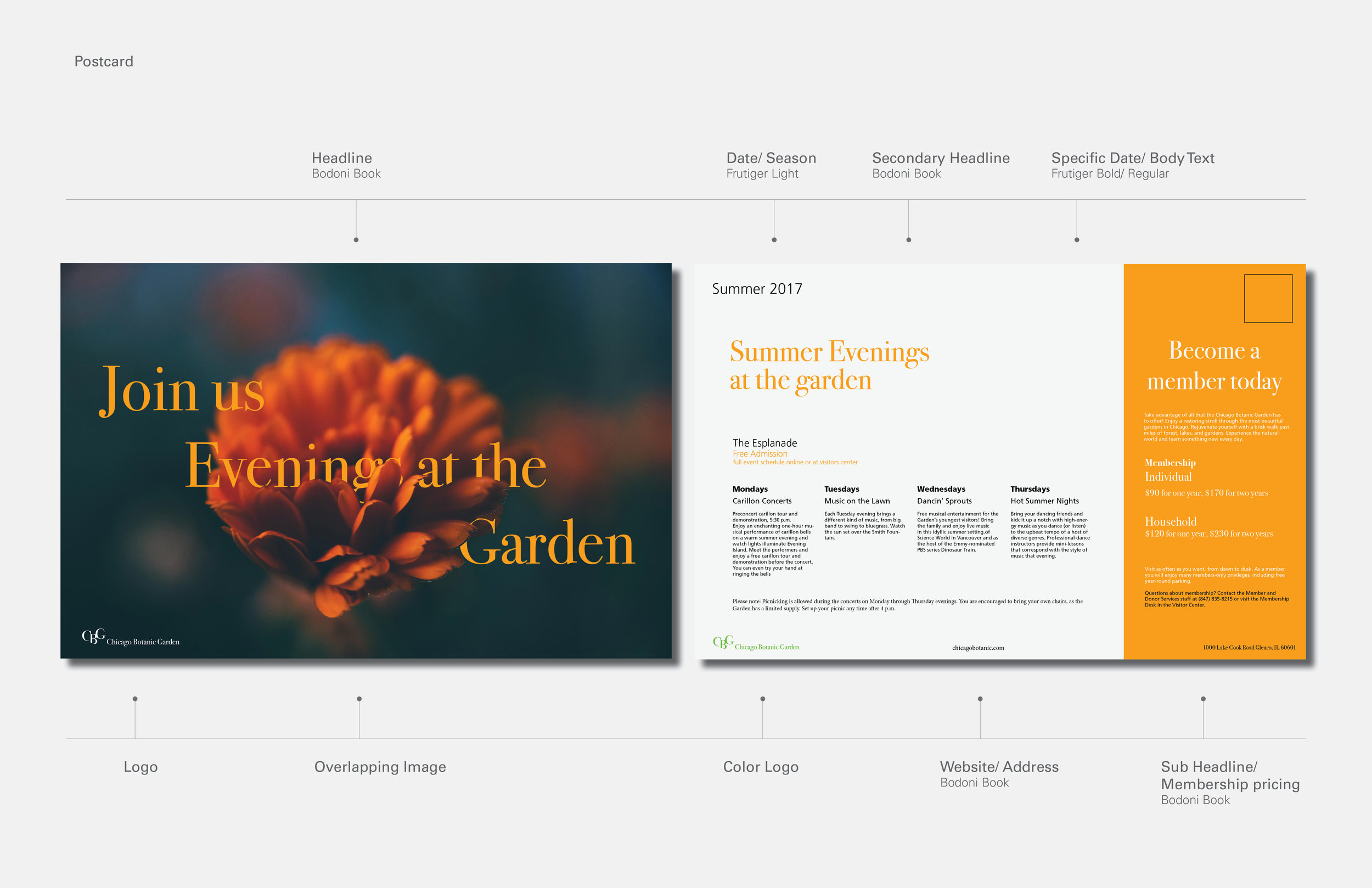The width and height of the screenshot is (1372, 888).
Task: Click the 'Color Logo' annotation label
Action: pyautogui.click(x=761, y=767)
